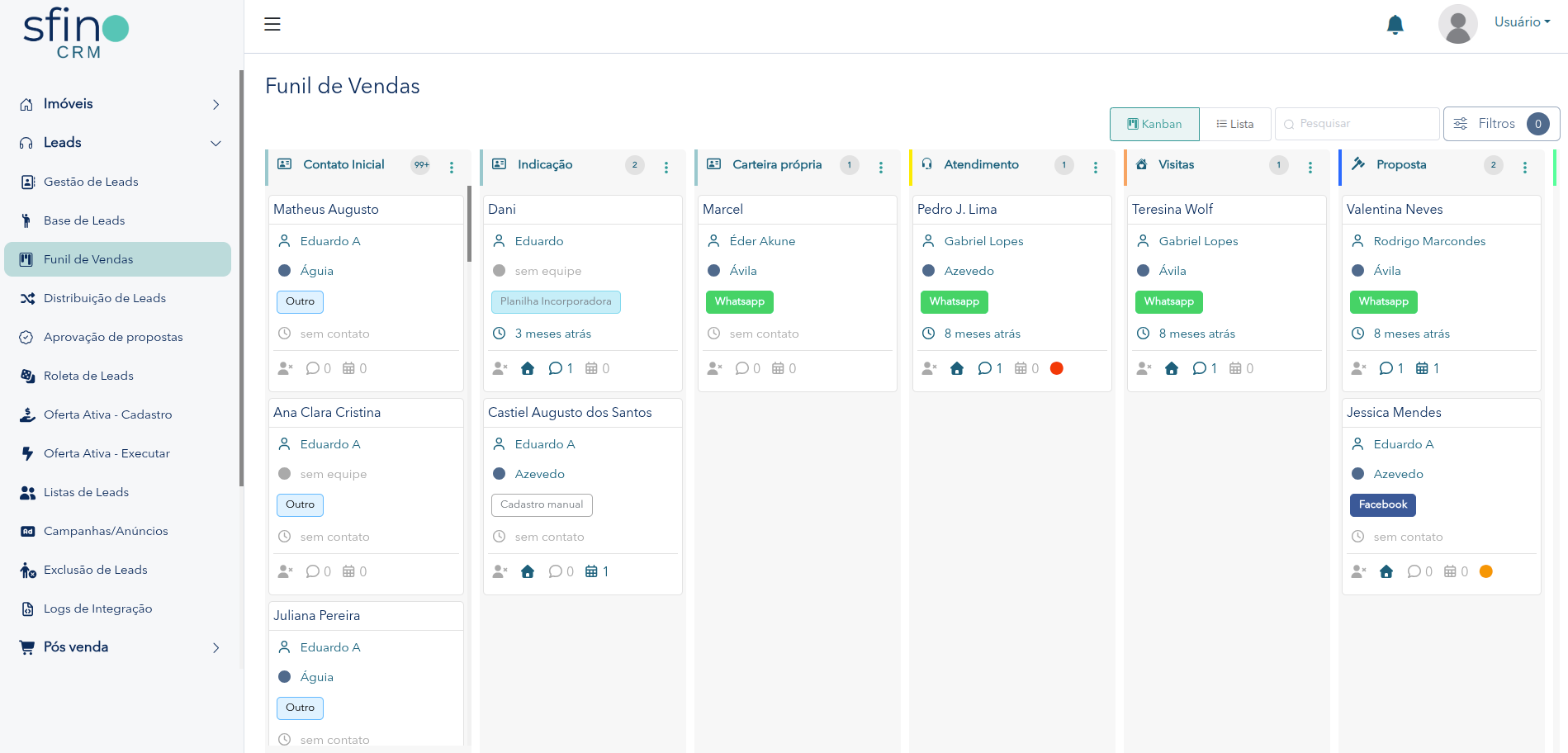Click the Pesquisar search field

click(1358, 124)
